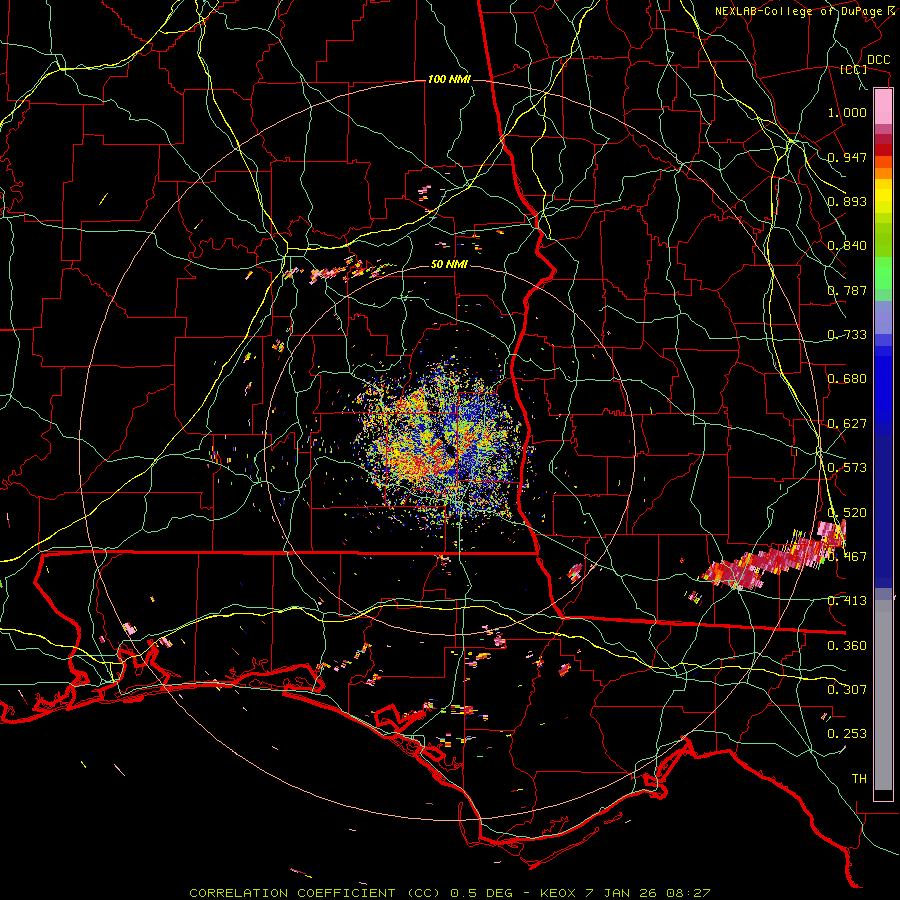The height and width of the screenshot is (900, 900).
Task: Click the "0.627" scale label
Action: [x=847, y=424]
